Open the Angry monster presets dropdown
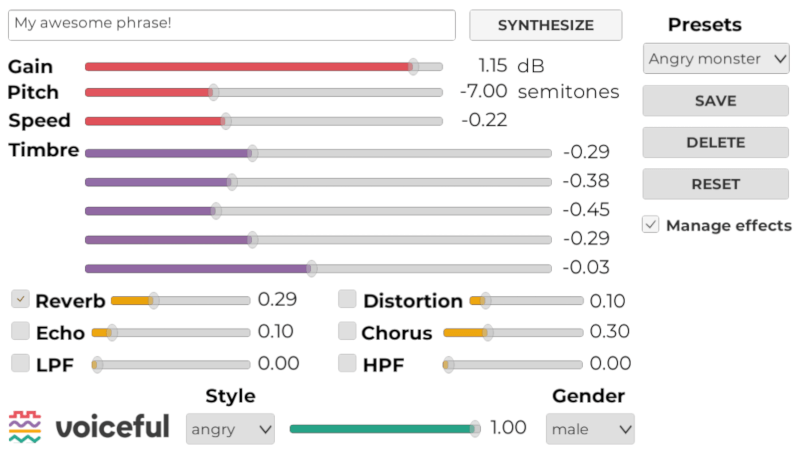The height and width of the screenshot is (458, 800). pyautogui.click(x=716, y=59)
